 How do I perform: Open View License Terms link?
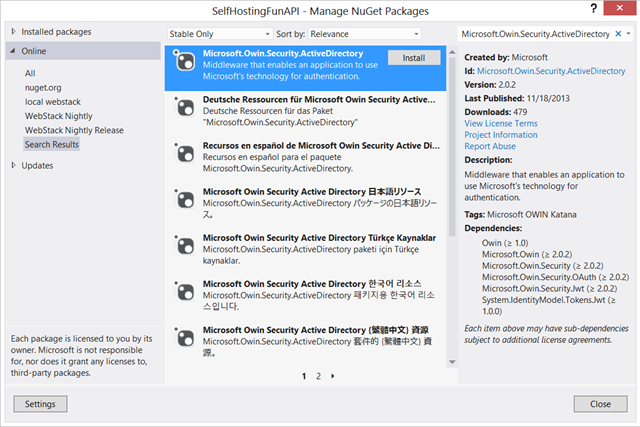pos(501,123)
